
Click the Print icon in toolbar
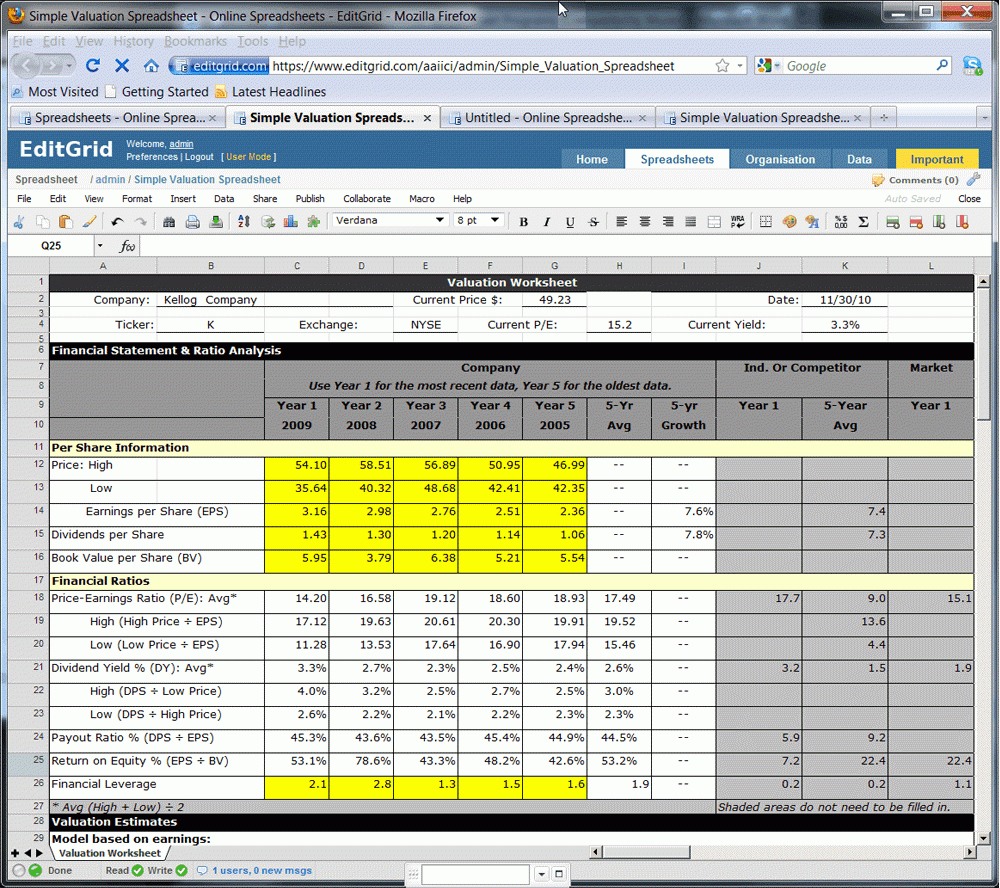[x=192, y=222]
